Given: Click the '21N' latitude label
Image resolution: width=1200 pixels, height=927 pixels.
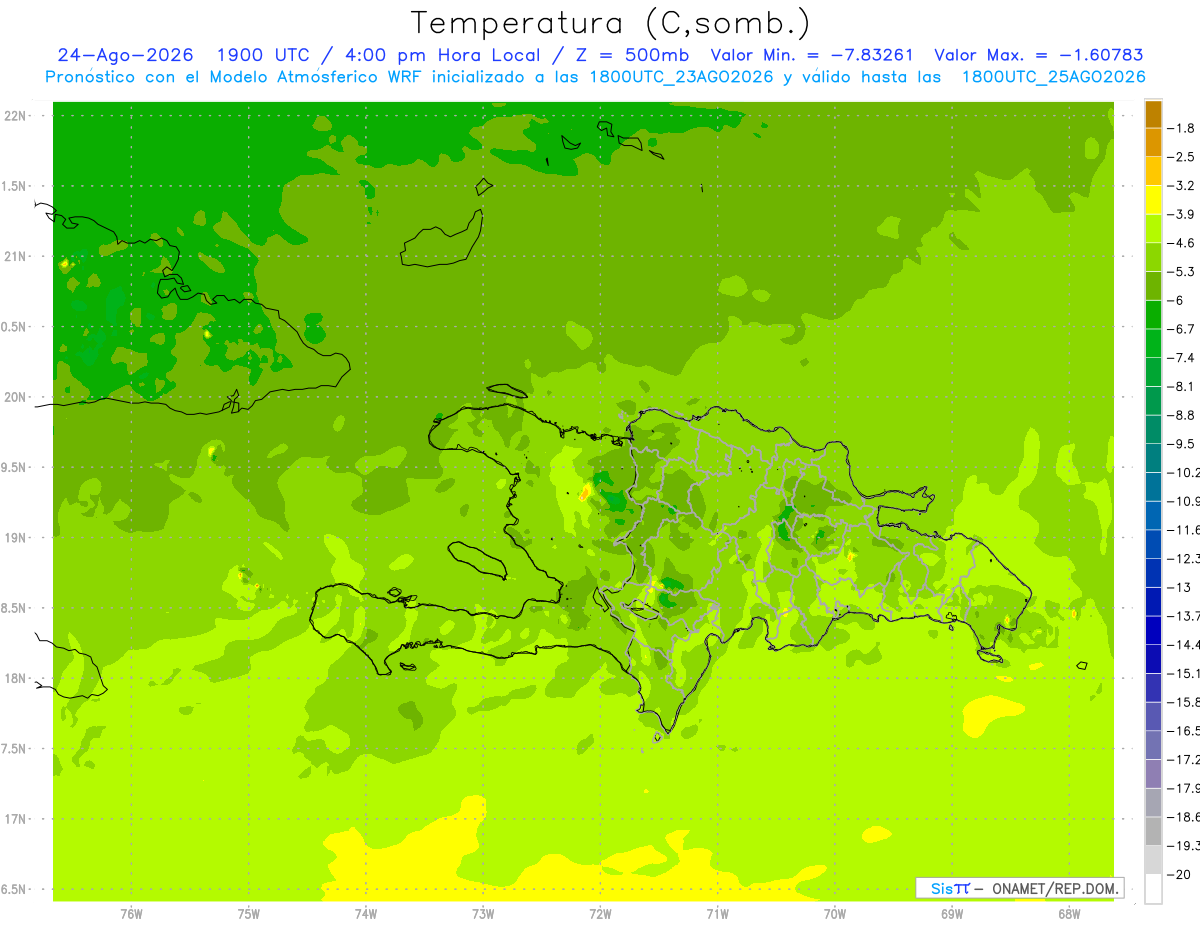Looking at the screenshot, I should click(17, 257).
